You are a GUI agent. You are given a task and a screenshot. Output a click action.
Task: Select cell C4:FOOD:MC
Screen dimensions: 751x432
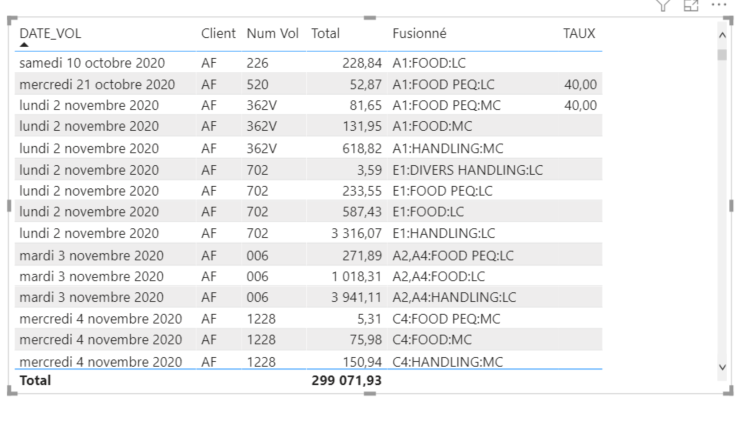click(x=432, y=340)
